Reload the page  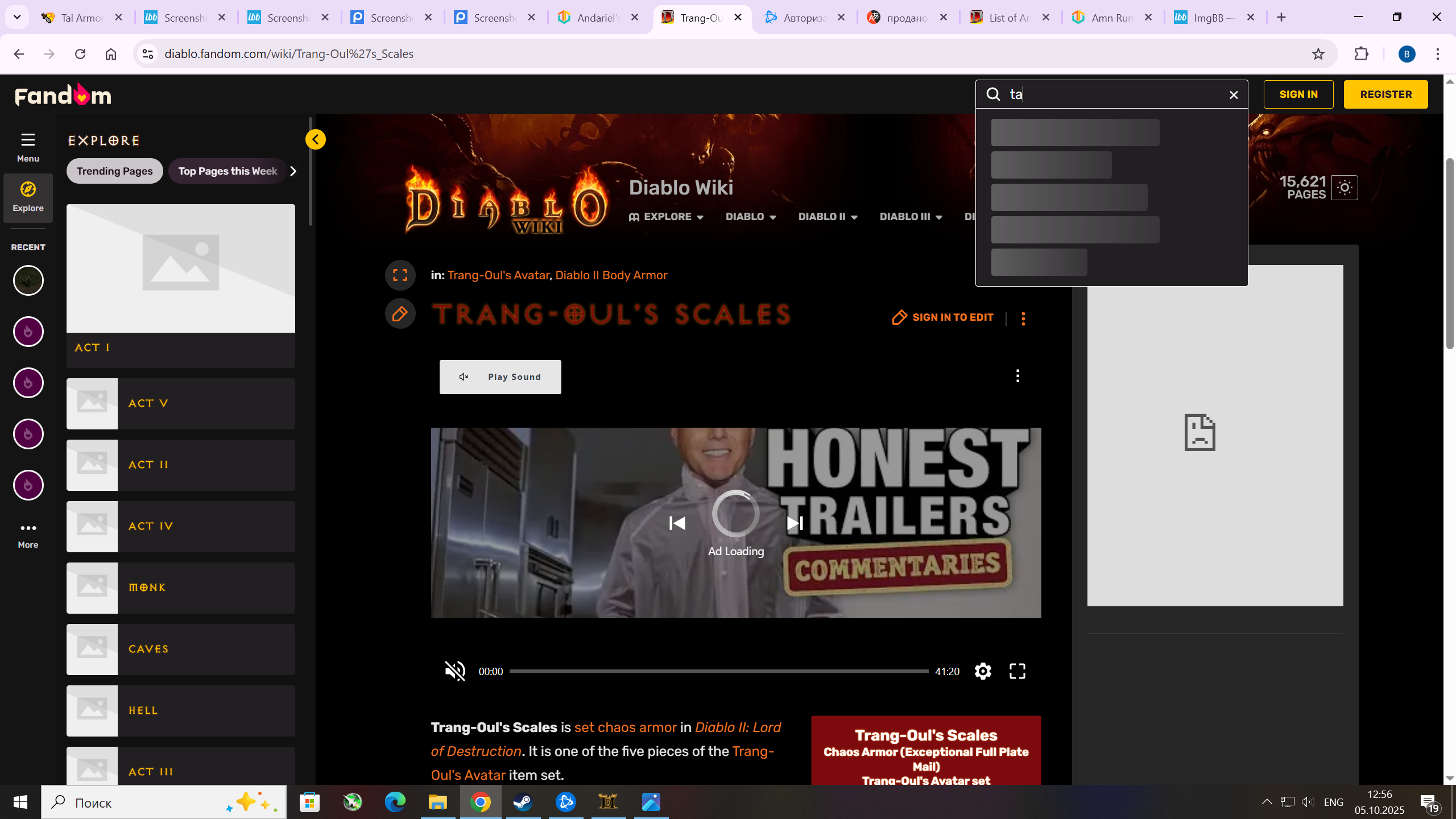point(80,54)
